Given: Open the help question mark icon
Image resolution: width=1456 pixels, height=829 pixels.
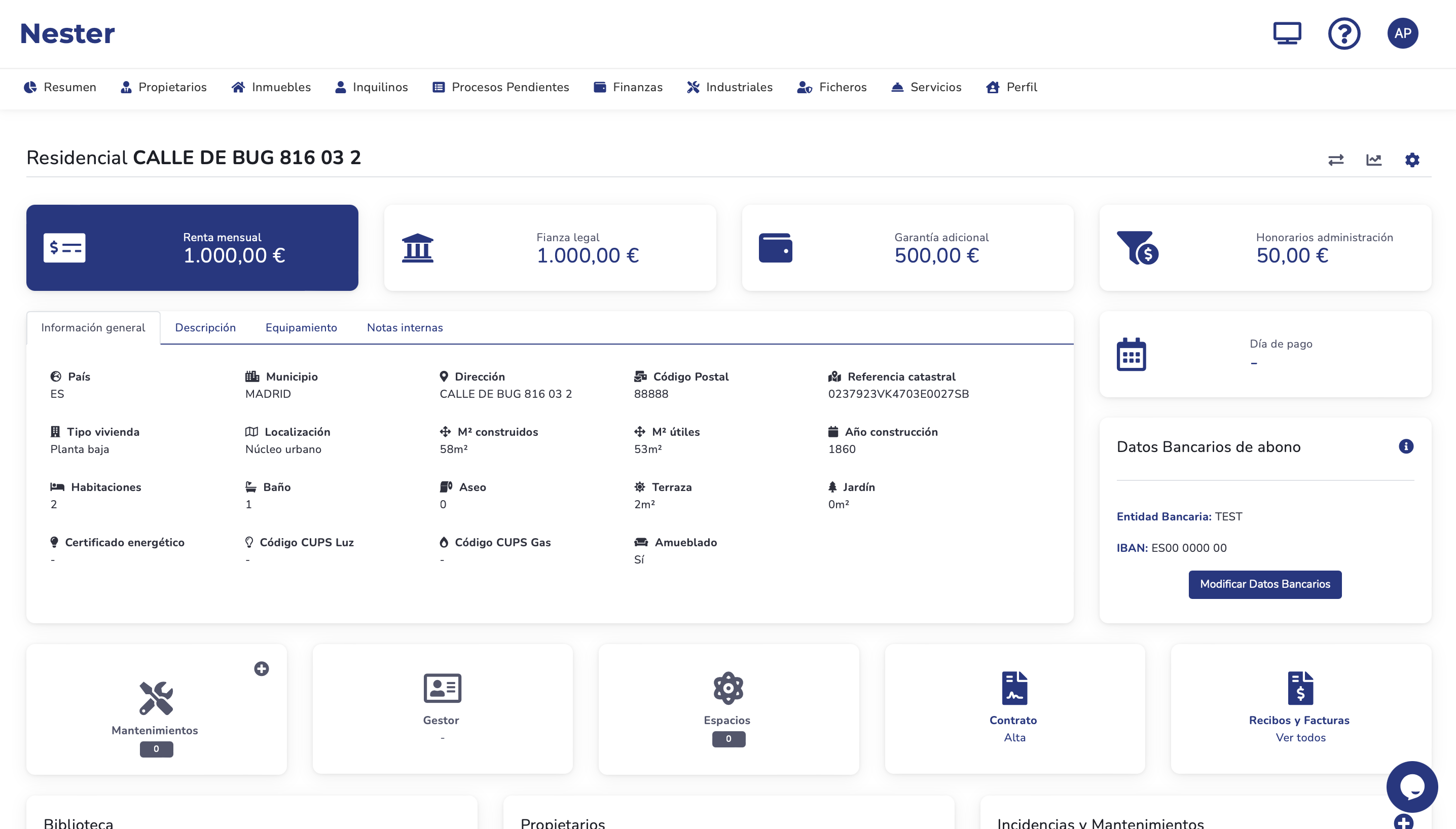Looking at the screenshot, I should (1344, 33).
